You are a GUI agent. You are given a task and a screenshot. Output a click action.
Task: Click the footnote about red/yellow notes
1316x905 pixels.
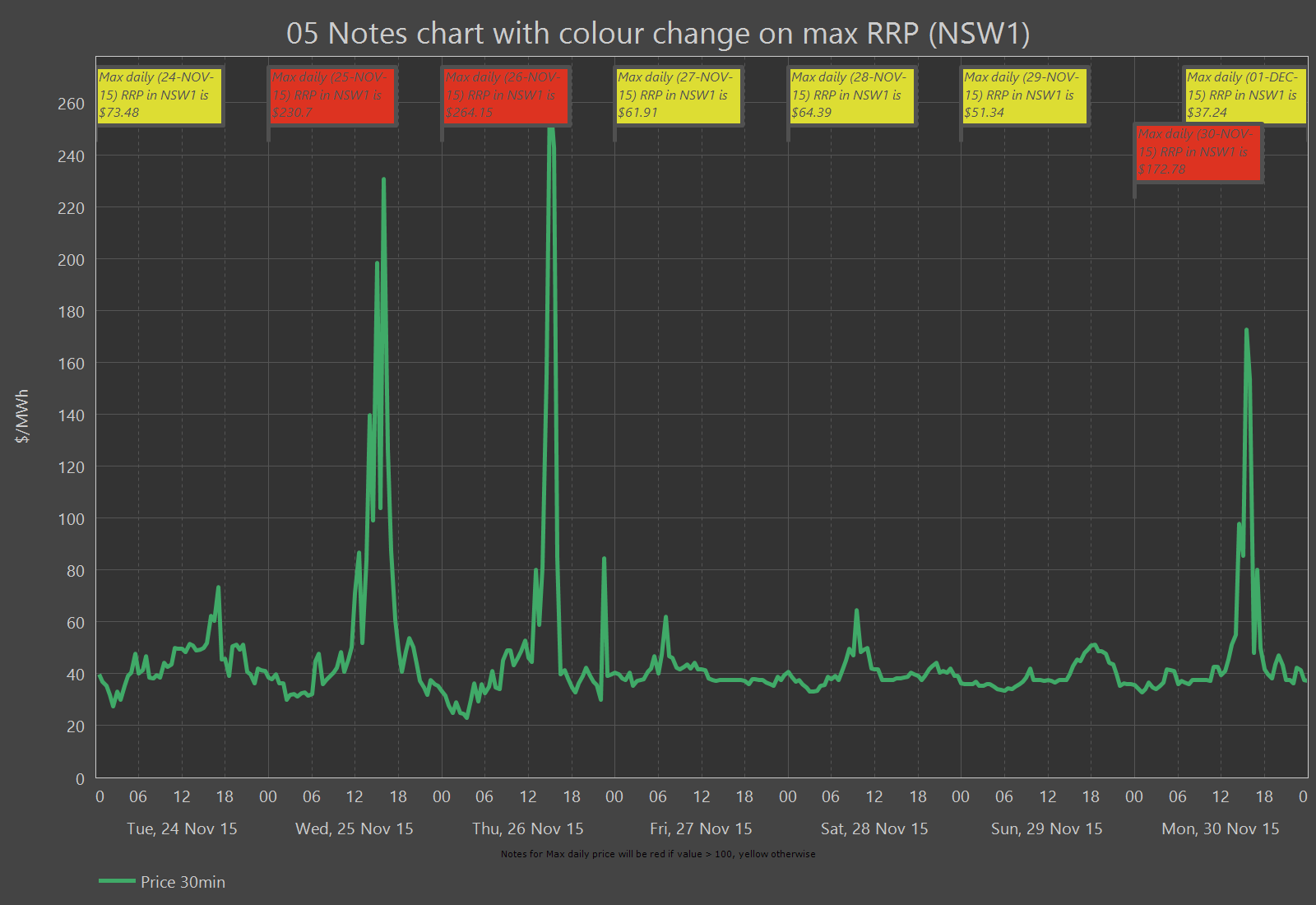click(658, 854)
